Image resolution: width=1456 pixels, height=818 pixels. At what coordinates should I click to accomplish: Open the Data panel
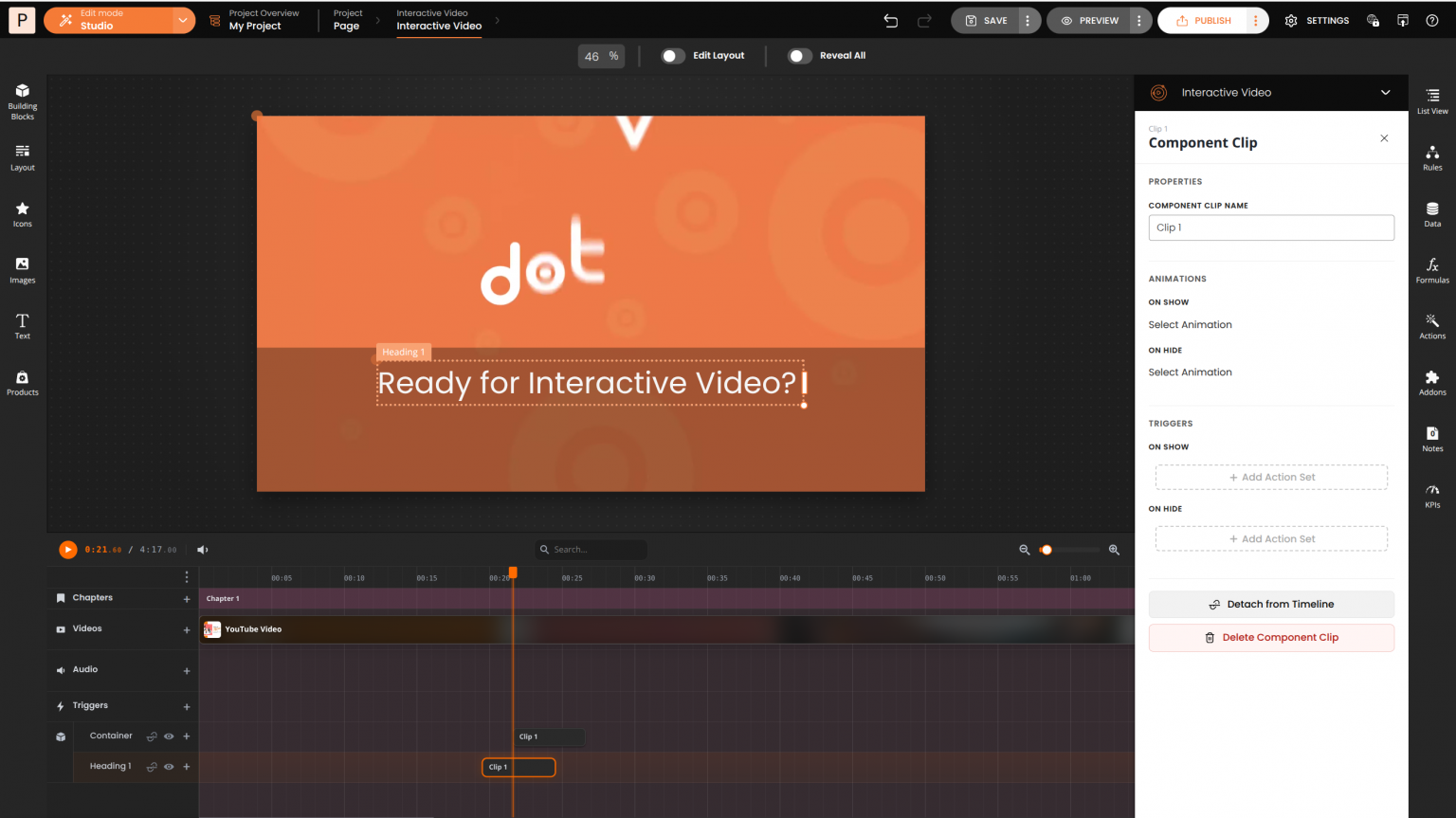point(1432,214)
